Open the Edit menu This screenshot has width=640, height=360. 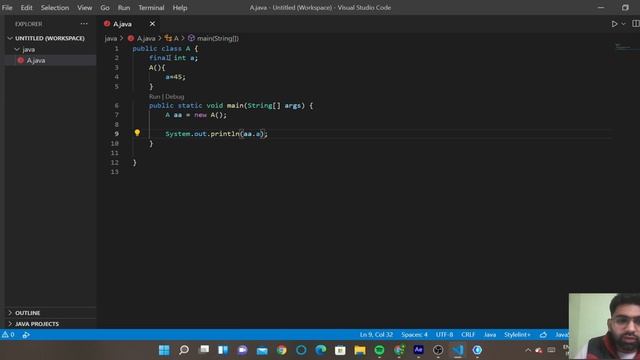(27, 8)
